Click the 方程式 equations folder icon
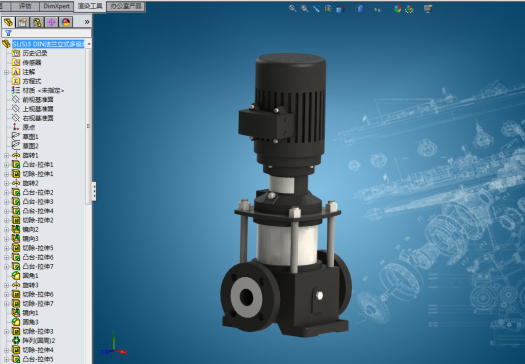This screenshot has height=364, width=525. pos(16,81)
